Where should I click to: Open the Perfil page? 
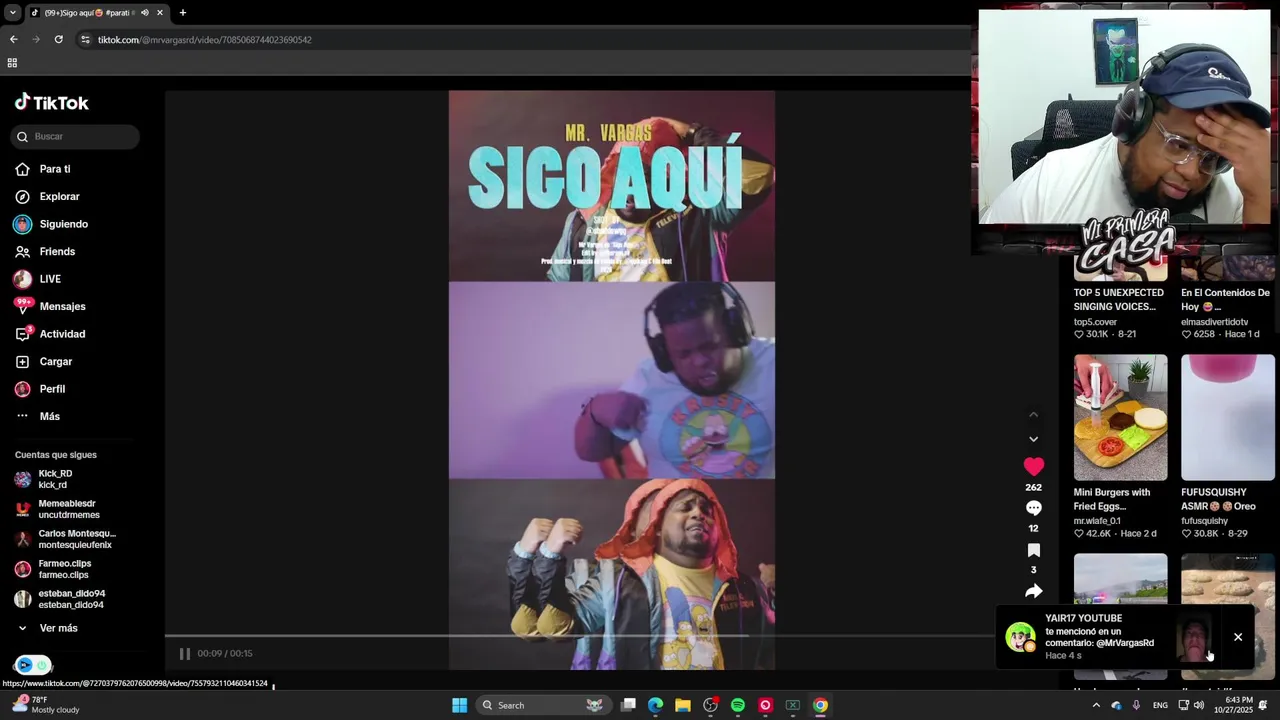point(52,389)
